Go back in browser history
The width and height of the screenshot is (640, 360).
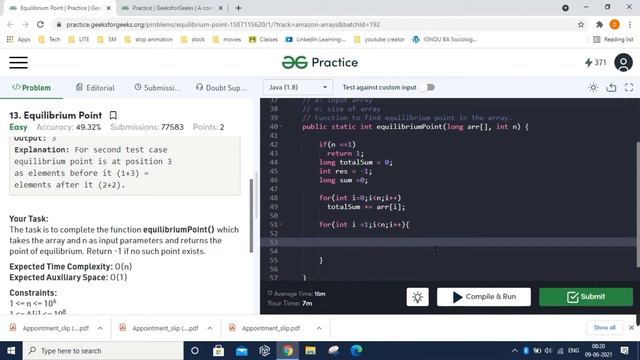click(x=11, y=24)
